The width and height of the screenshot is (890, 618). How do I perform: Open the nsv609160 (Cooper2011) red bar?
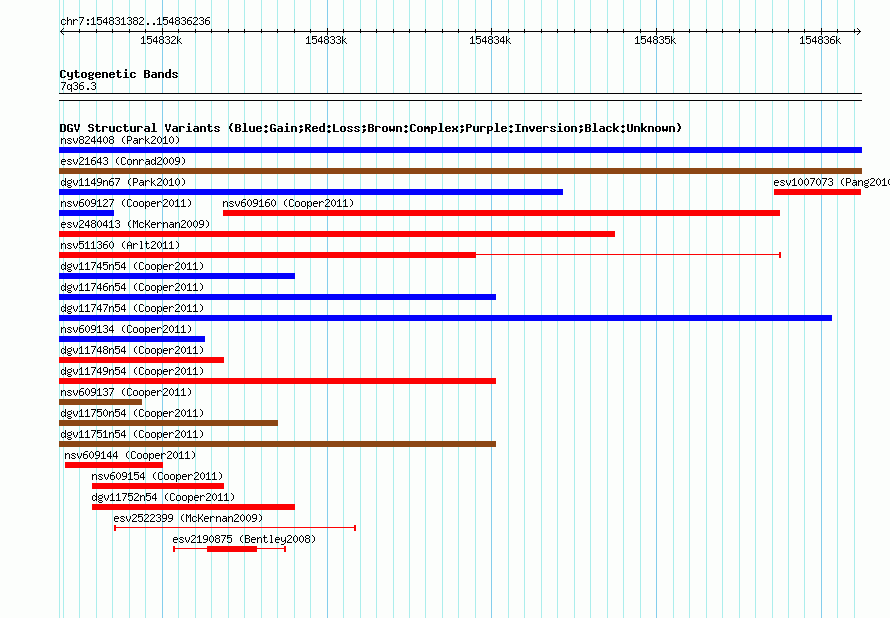501,213
